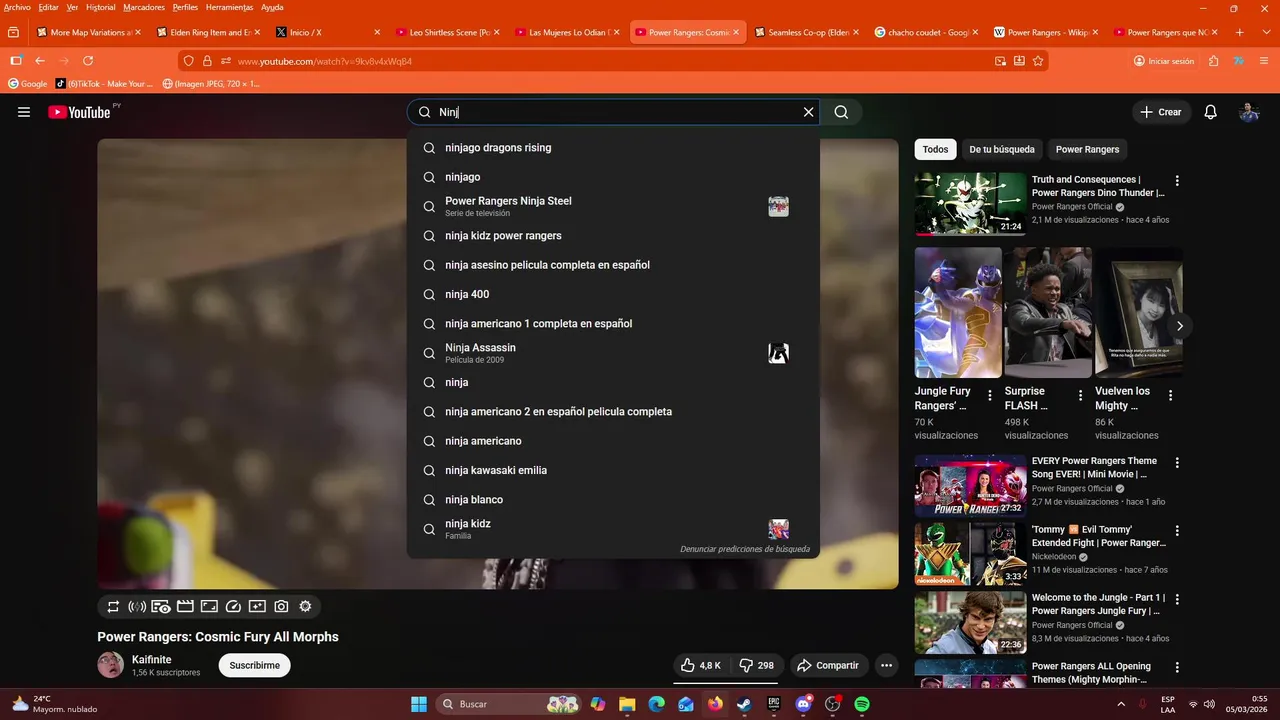Switch to the Seamless Co-op tab
Screen dimensions: 1280x720
(x=808, y=32)
